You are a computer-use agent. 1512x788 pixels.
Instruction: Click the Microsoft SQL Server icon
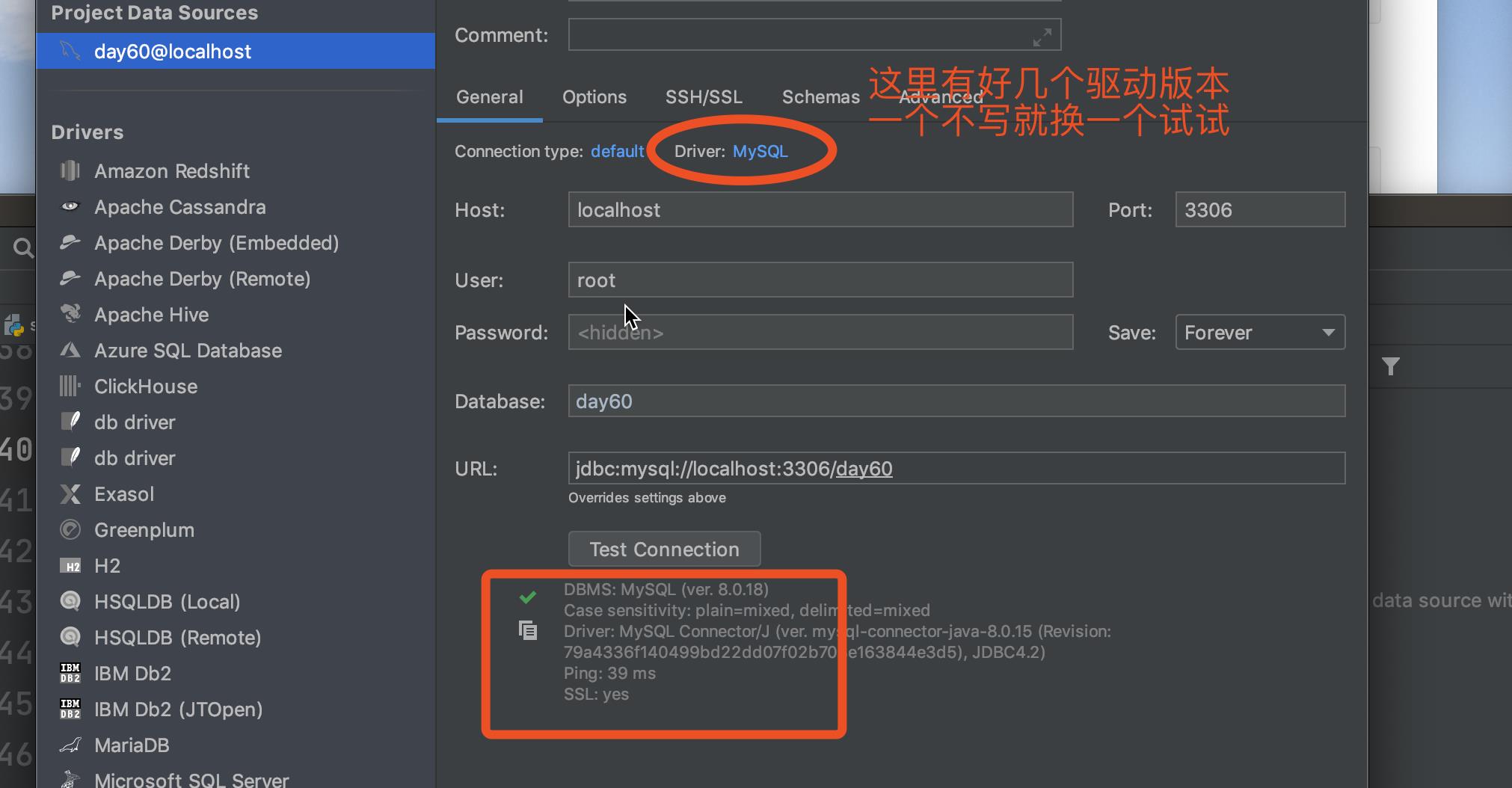click(70, 780)
